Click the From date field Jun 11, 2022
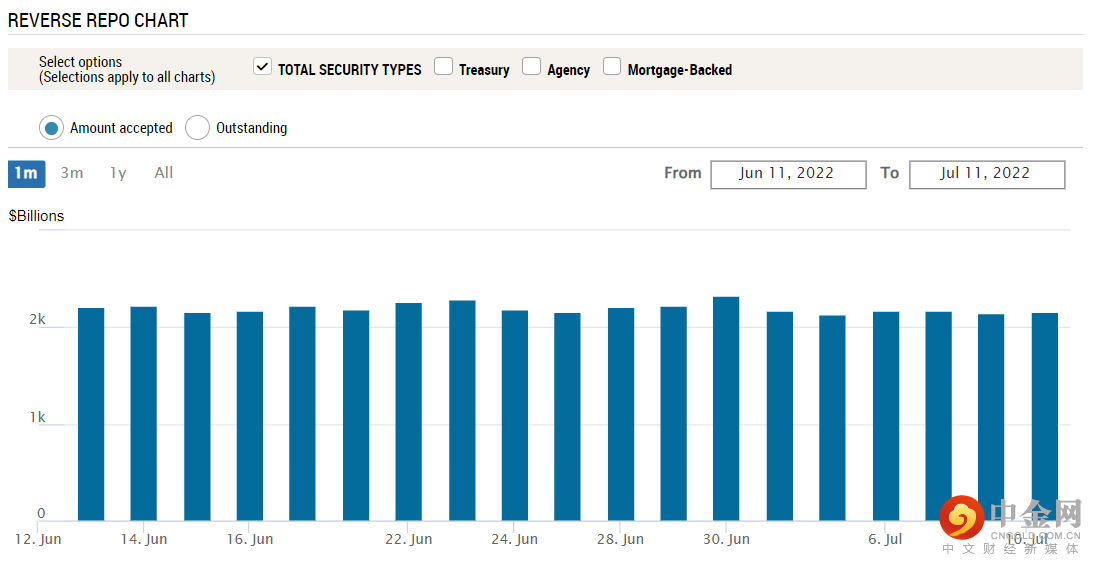This screenshot has height=567, width=1096. point(788,174)
